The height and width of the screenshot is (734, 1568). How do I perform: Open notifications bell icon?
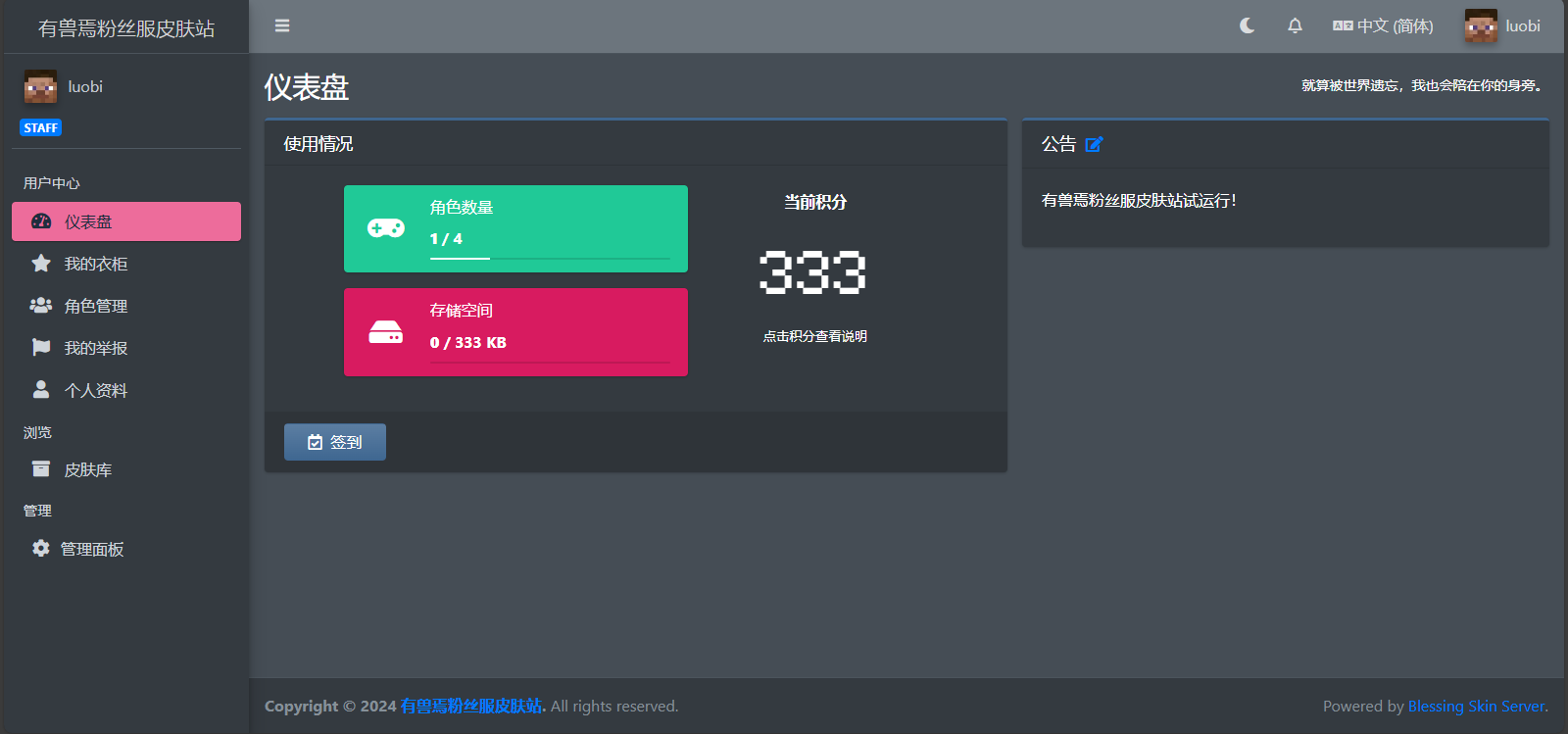(x=1295, y=25)
